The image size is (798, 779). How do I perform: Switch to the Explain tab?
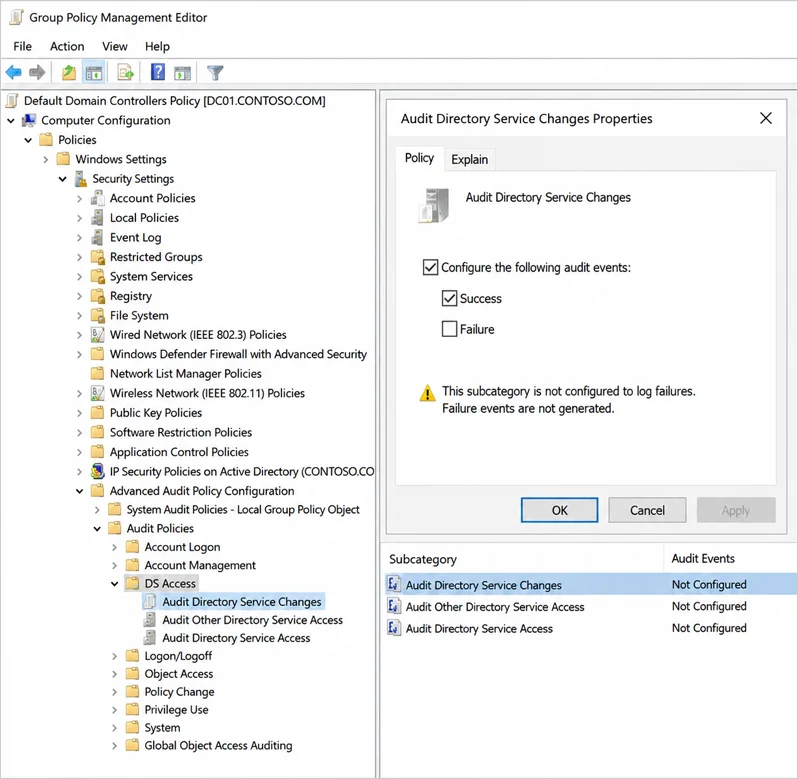(x=469, y=159)
